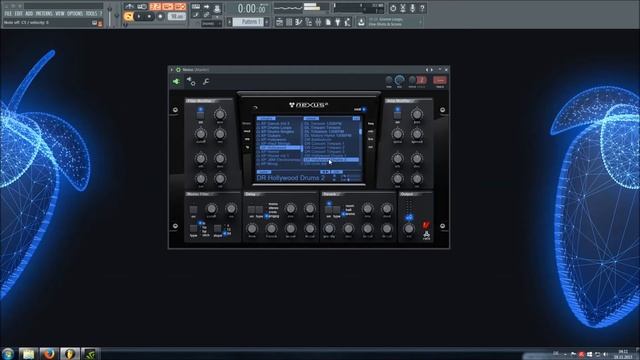Viewport: 640px width, 360px height.
Task: Stop playback with the stop button
Action: point(149,16)
